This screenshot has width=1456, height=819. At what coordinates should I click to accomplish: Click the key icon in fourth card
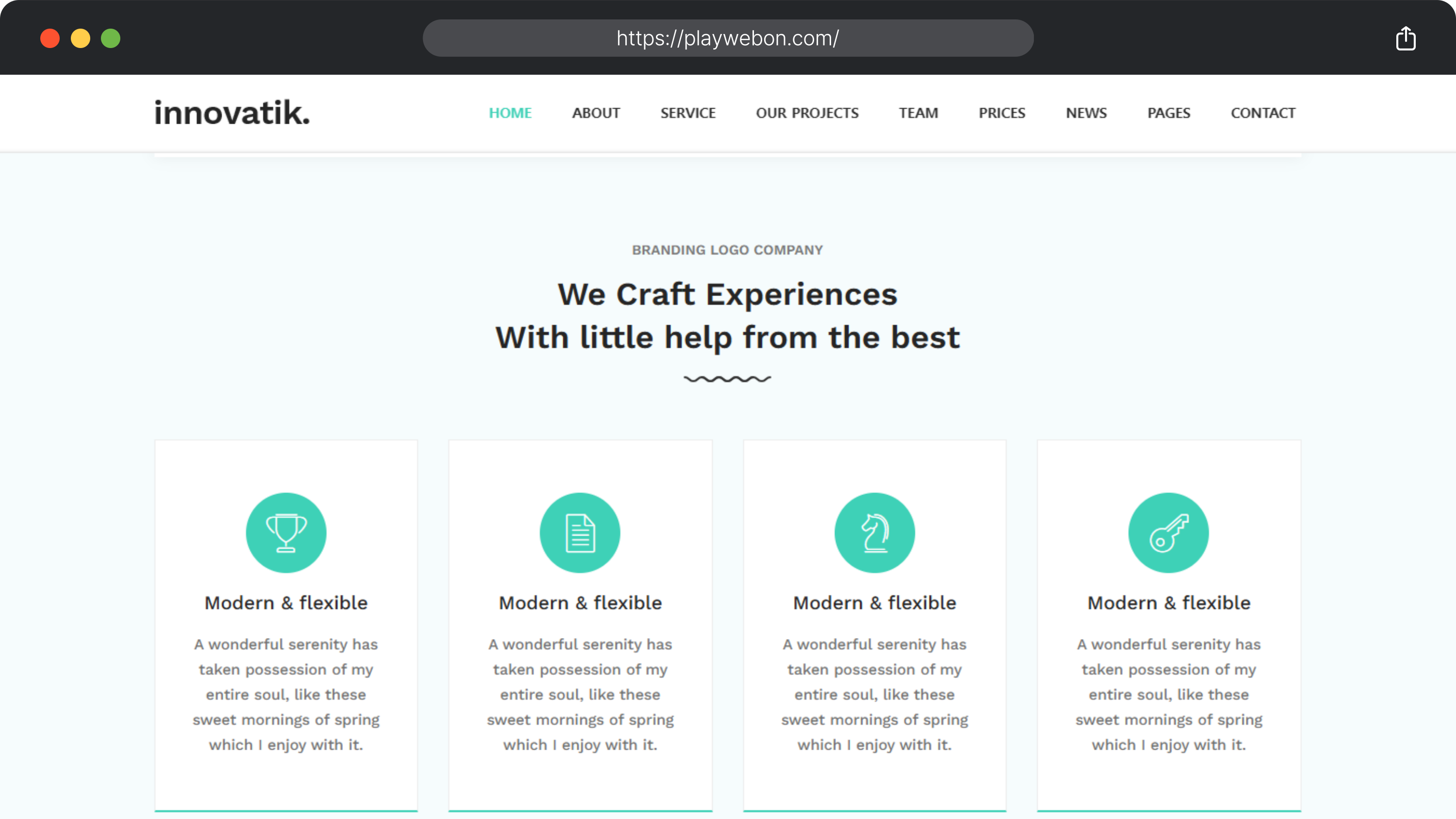(x=1168, y=532)
